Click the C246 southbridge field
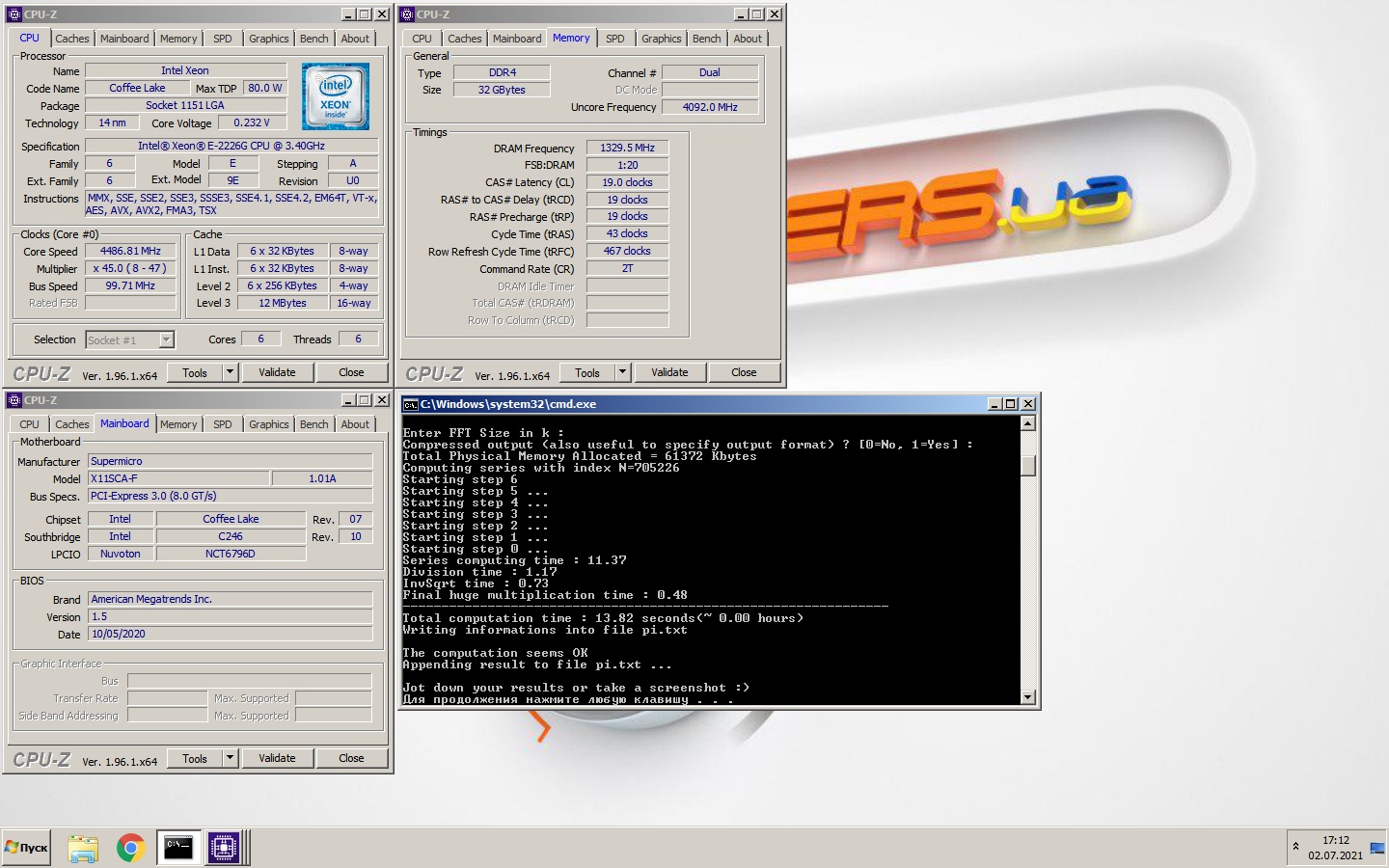 (x=231, y=536)
